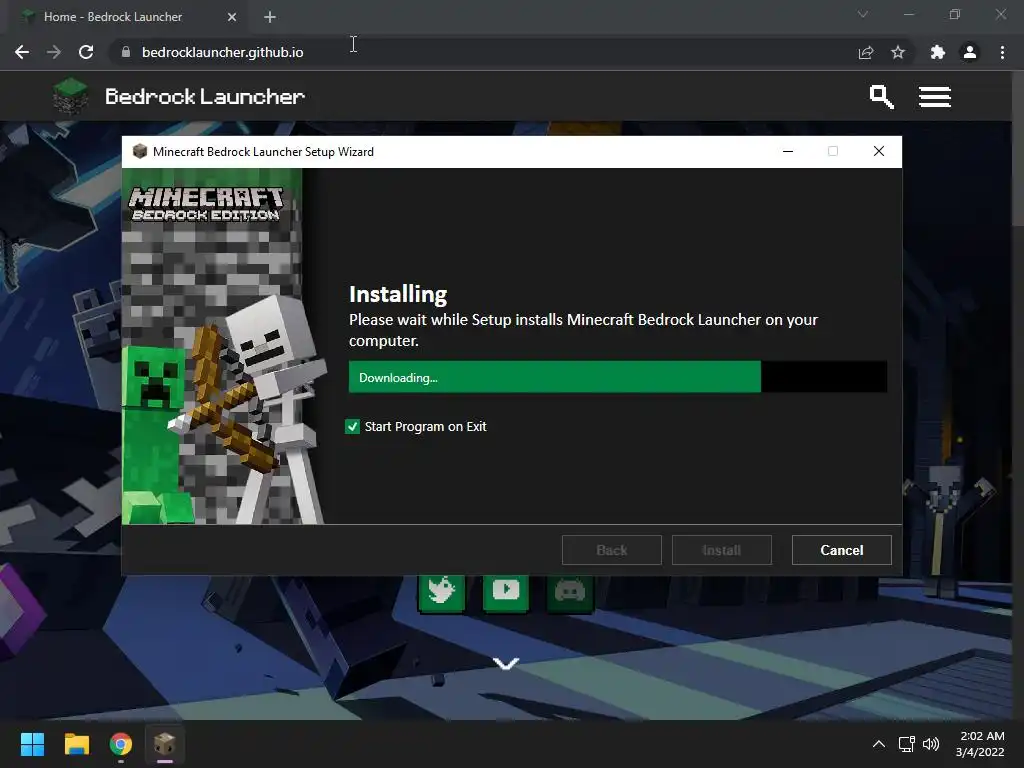This screenshot has height=768, width=1024.
Task: Open File Explorer from taskbar
Action: (x=76, y=744)
